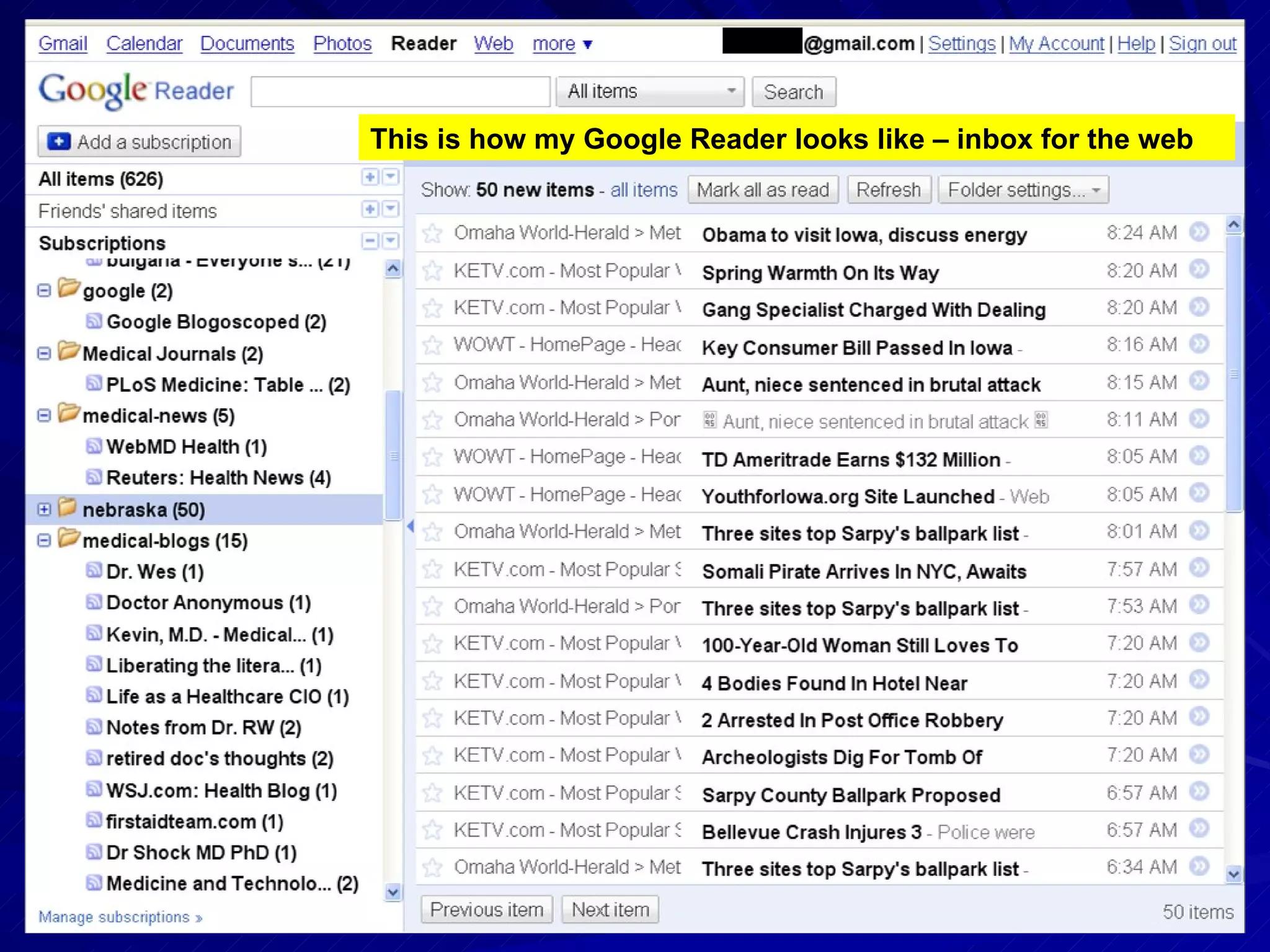Collapse the google folder
Image resolution: width=1270 pixels, height=952 pixels.
click(x=44, y=291)
